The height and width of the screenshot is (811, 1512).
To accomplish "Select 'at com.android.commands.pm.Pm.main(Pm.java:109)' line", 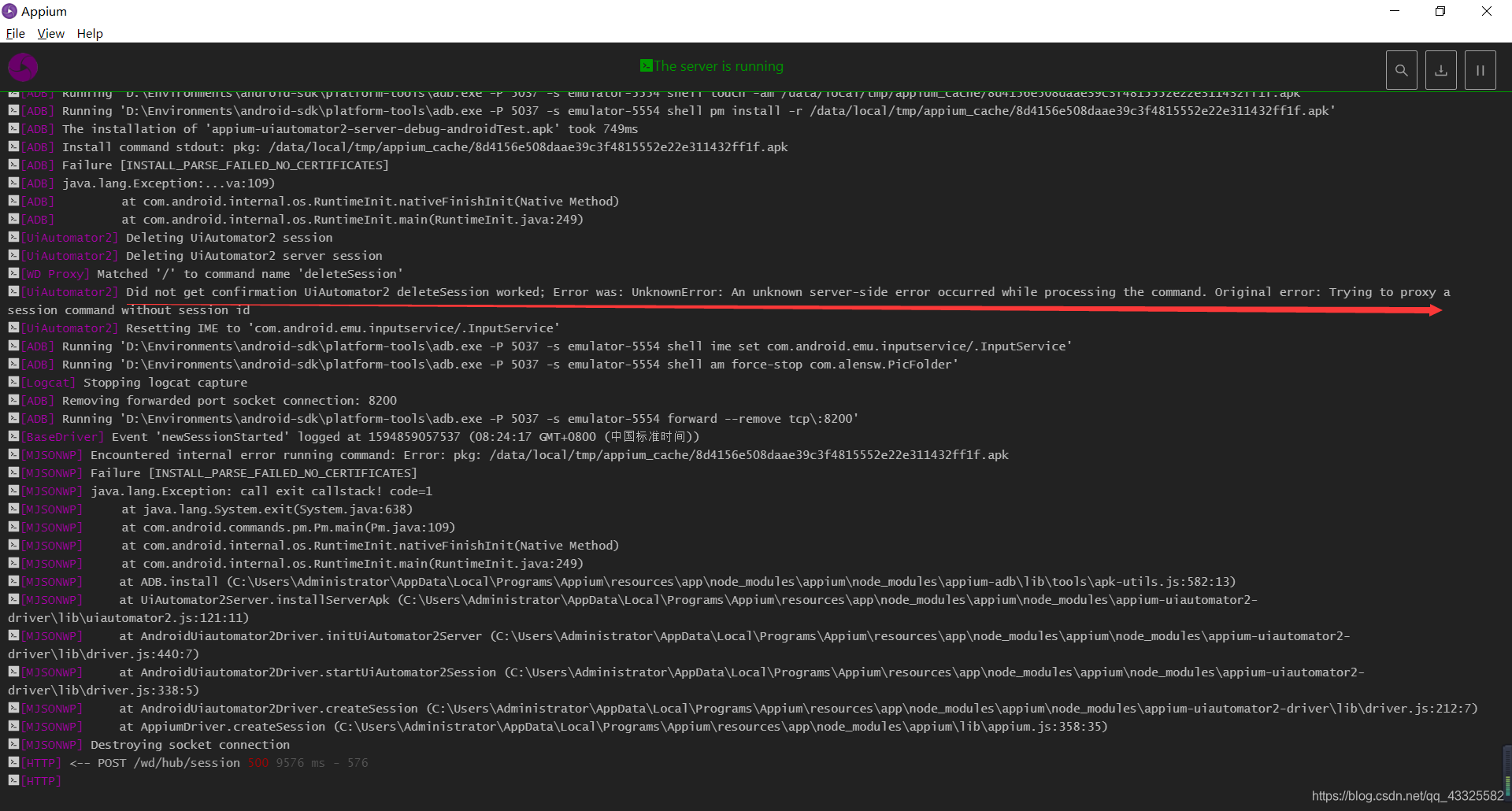I will [288, 528].
